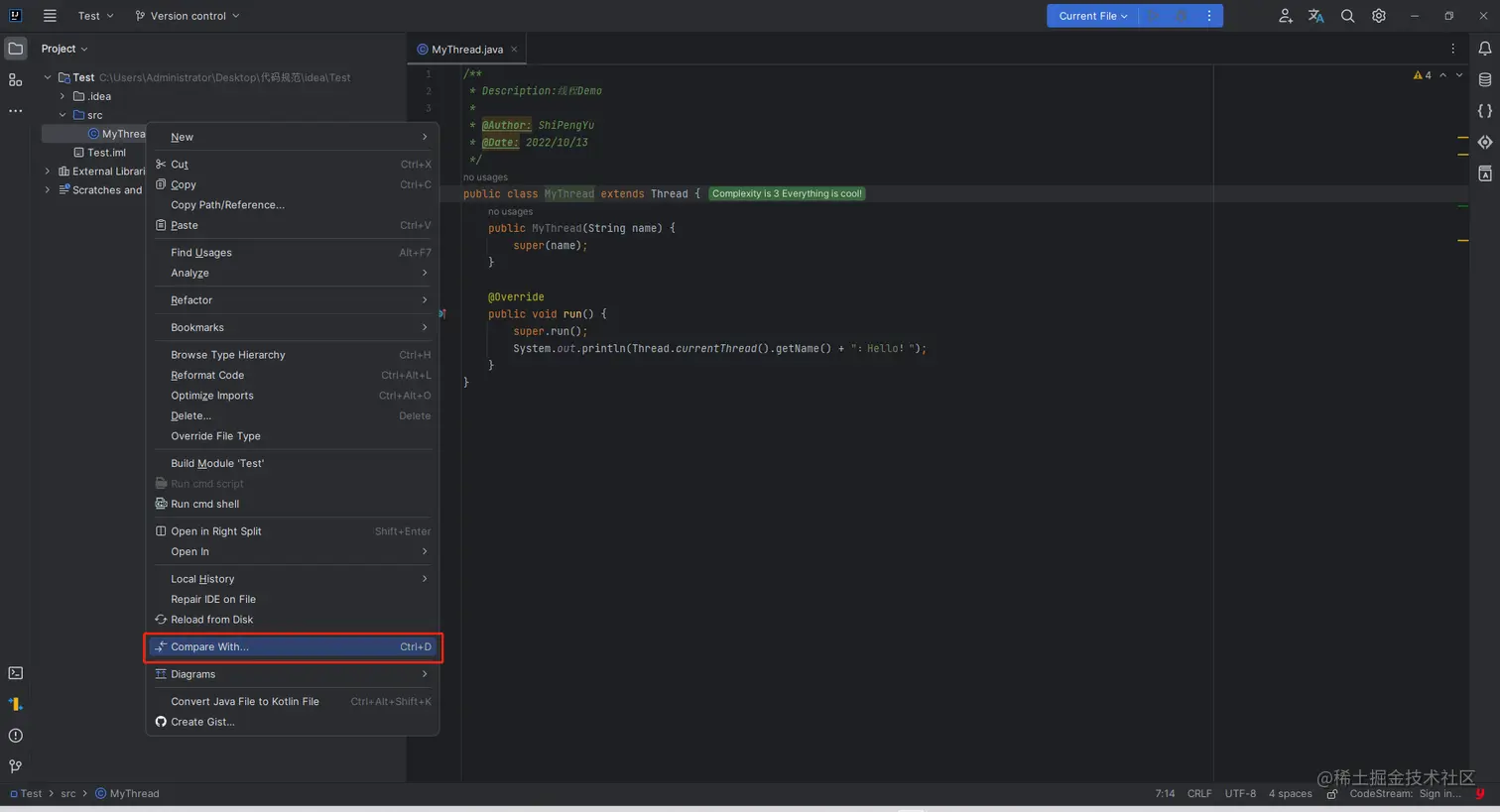The image size is (1500, 812).
Task: Open the Problems tool window
Action: click(x=16, y=736)
